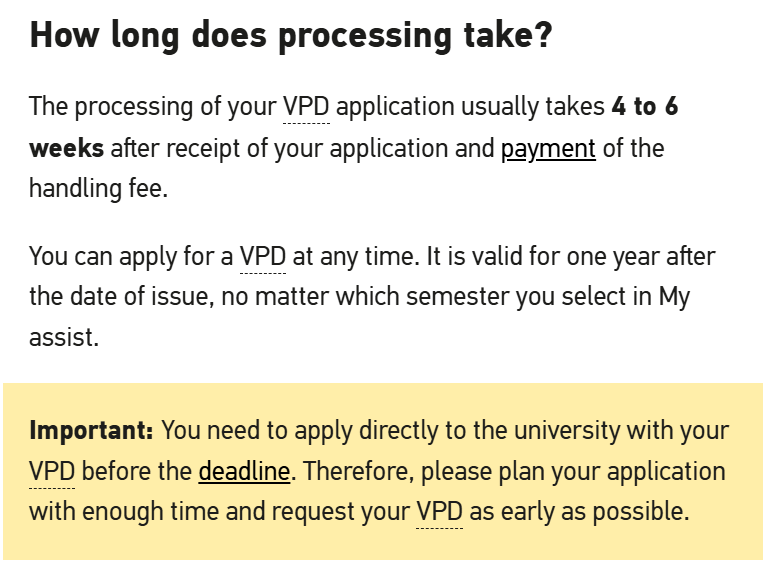The image size is (773, 583).
Task: Click the bold "4 to 6" text
Action: [x=645, y=107]
